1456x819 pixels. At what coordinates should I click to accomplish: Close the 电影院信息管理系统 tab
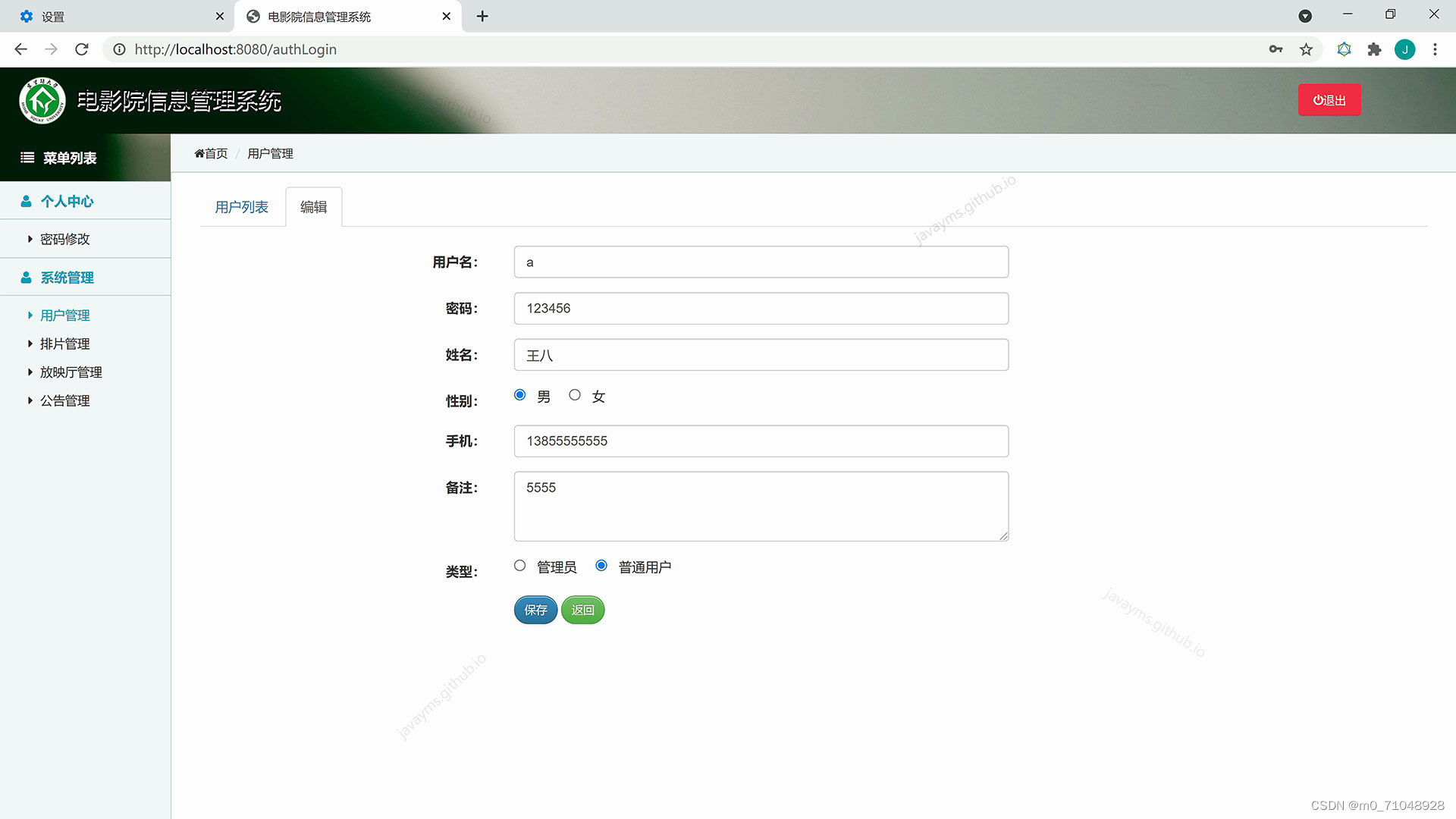[446, 16]
